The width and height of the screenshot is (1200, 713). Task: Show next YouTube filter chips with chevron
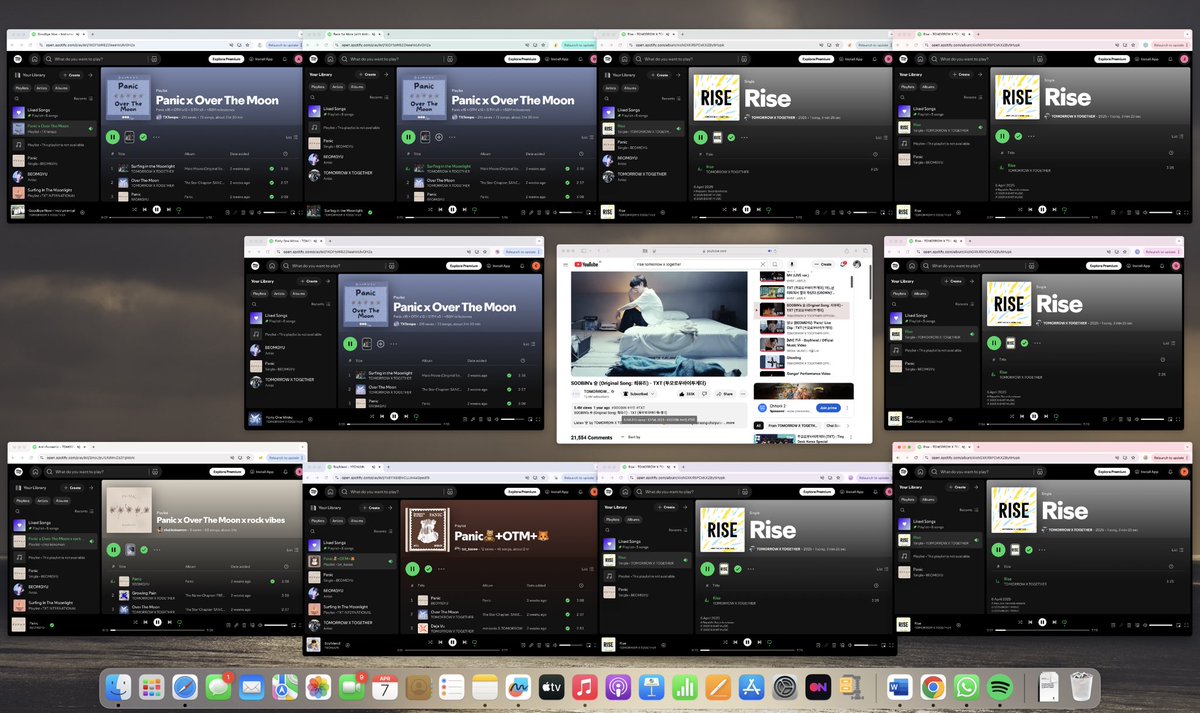coord(848,425)
